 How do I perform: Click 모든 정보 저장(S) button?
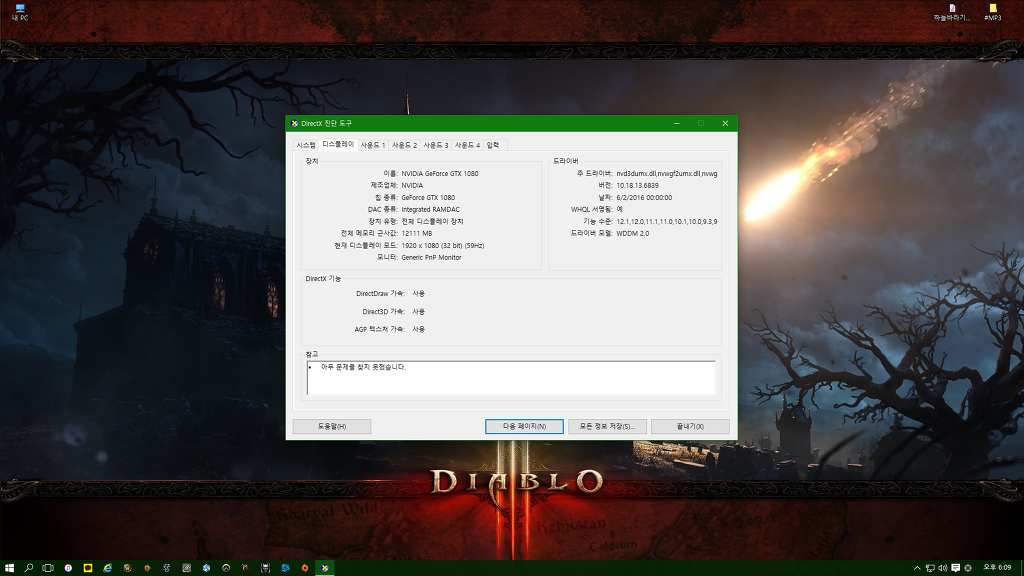tap(607, 426)
